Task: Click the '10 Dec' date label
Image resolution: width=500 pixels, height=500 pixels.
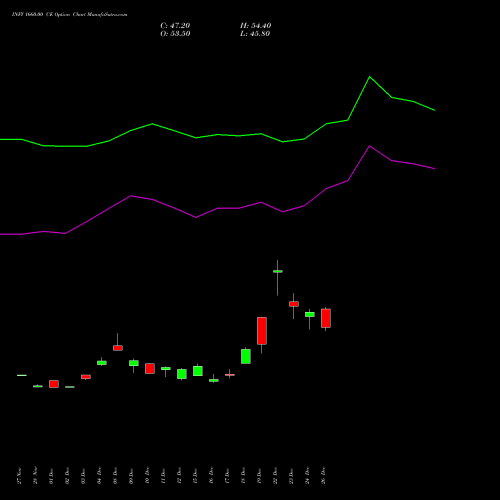Action: click(x=147, y=476)
